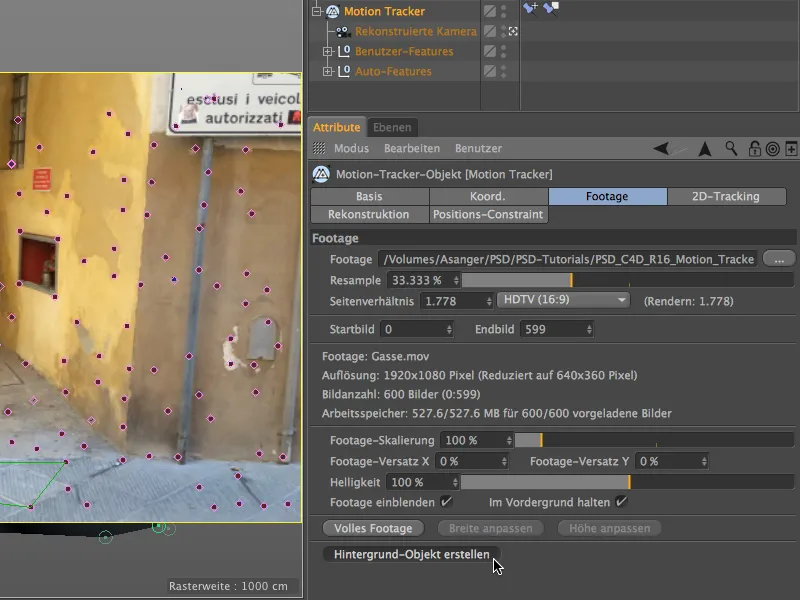Screen dimensions: 800x600
Task: Open the HDTV (16:9) aspect ratio dropdown
Action: [563, 300]
